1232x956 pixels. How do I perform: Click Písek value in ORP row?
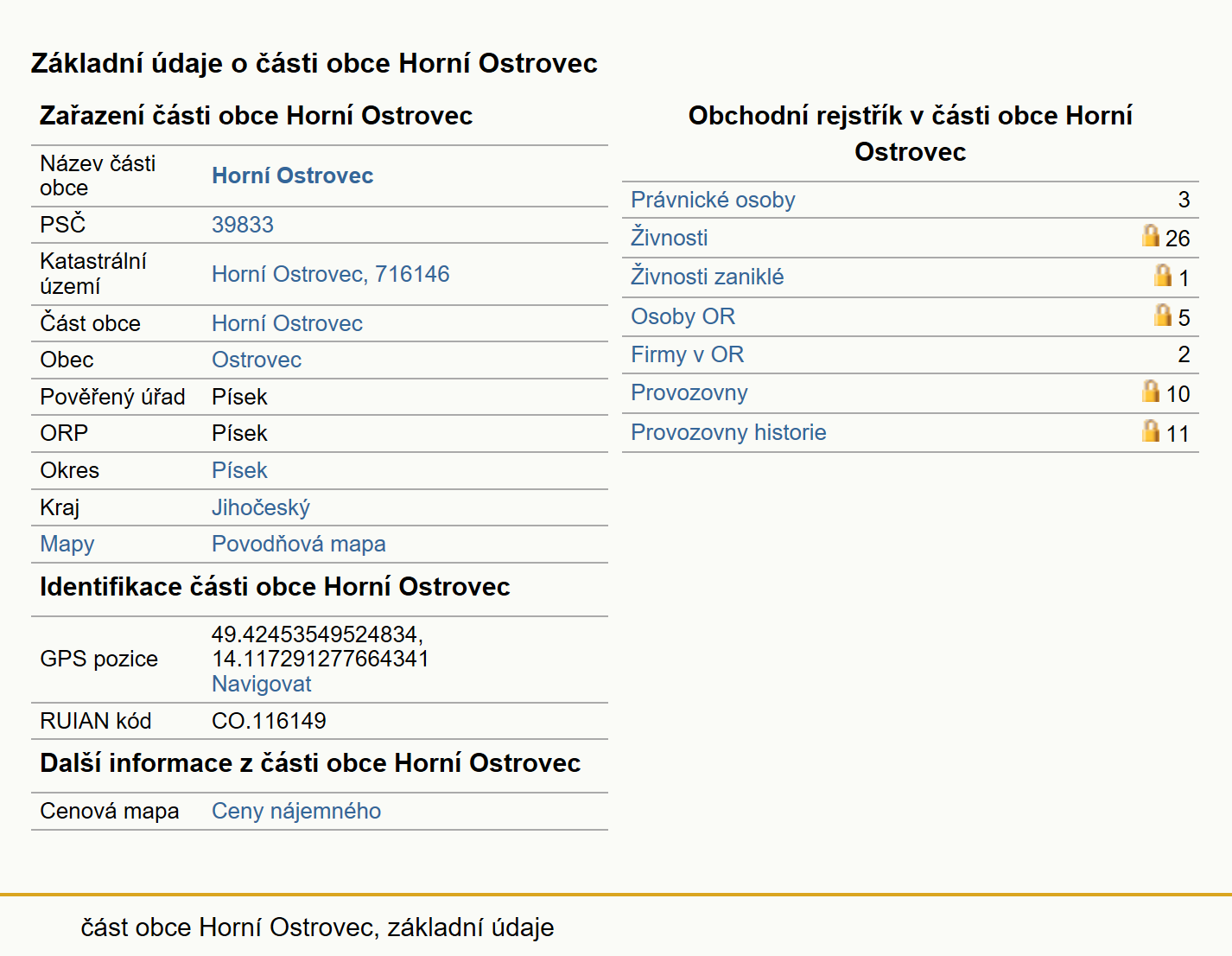tap(240, 433)
